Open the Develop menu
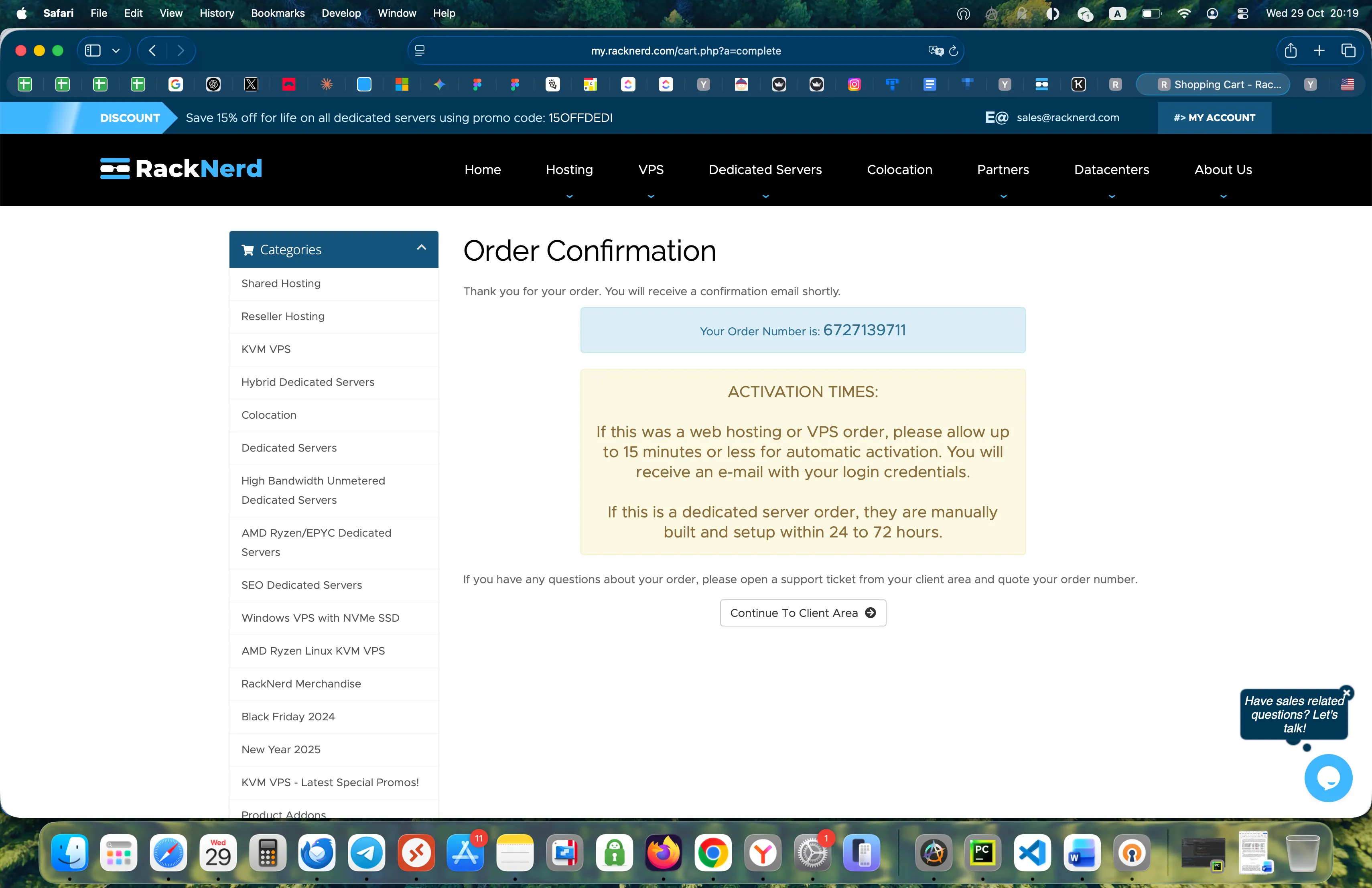This screenshot has width=1372, height=888. (341, 13)
